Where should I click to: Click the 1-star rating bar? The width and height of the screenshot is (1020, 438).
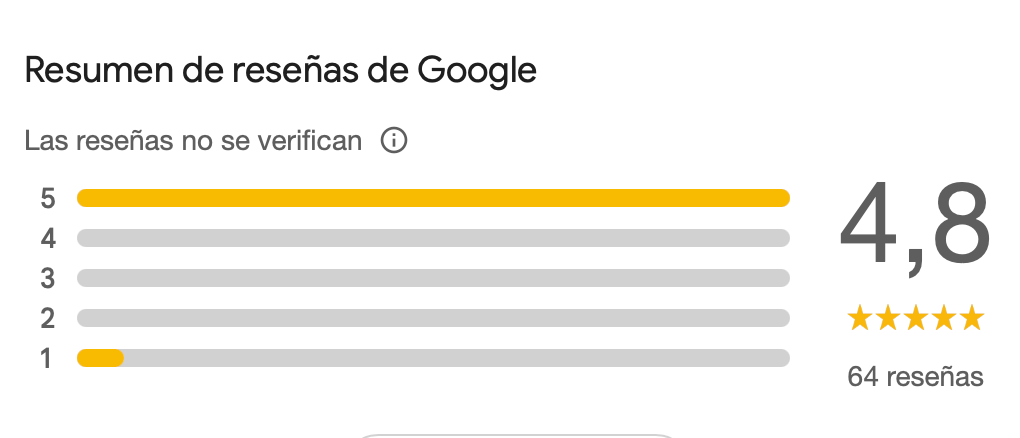point(433,358)
